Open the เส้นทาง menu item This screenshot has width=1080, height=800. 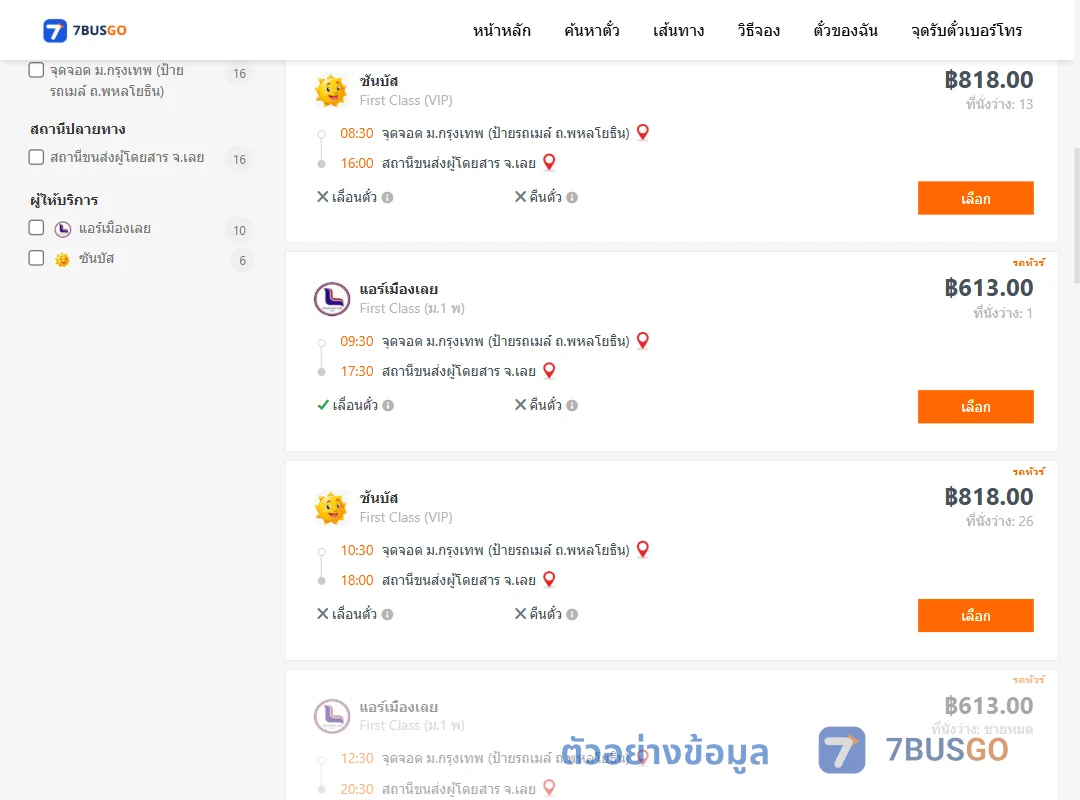tap(678, 30)
